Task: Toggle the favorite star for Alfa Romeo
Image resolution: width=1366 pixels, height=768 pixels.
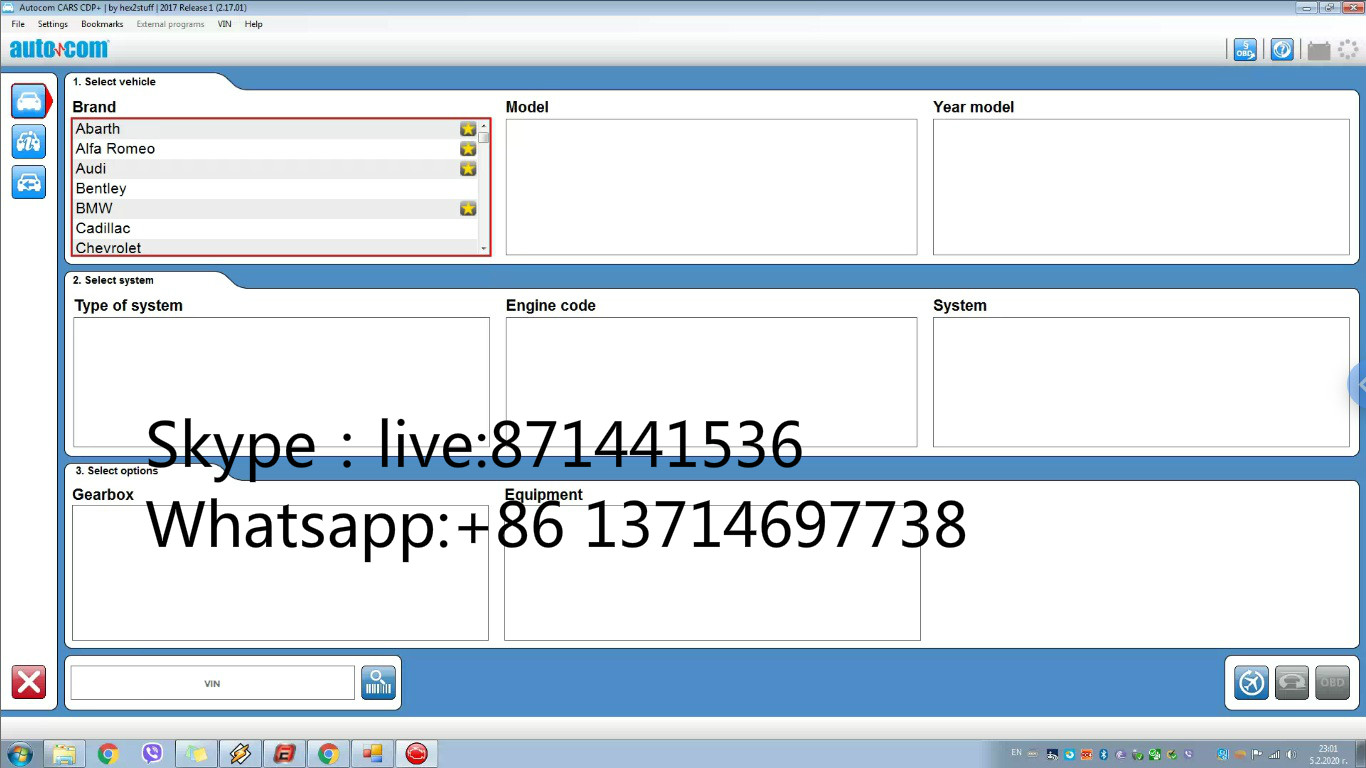Action: tap(468, 149)
